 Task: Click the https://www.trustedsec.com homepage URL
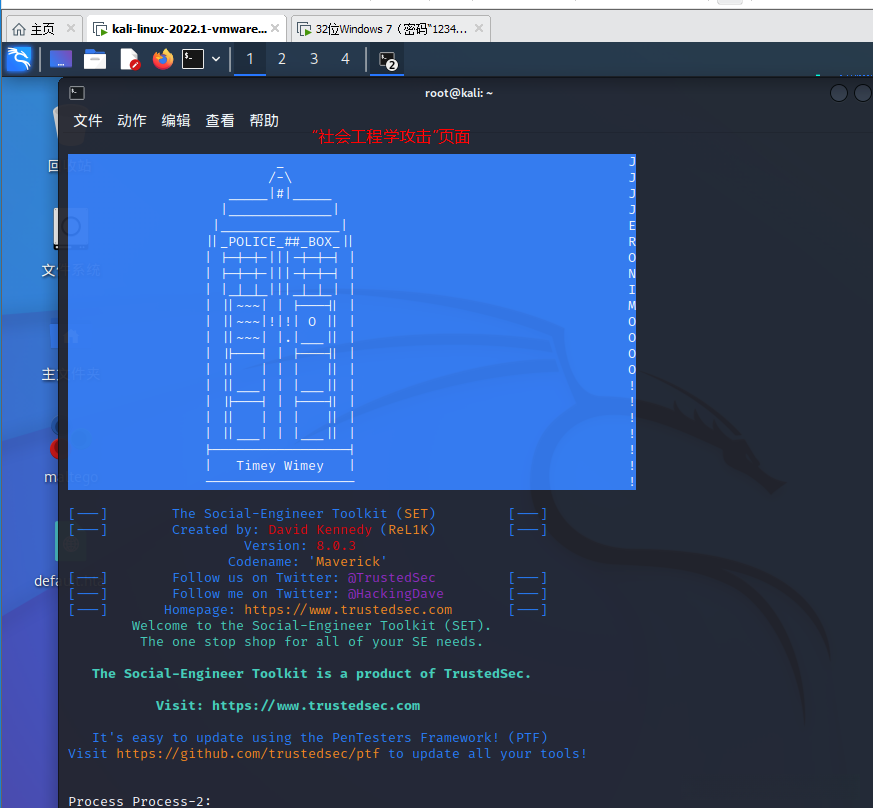tap(348, 610)
